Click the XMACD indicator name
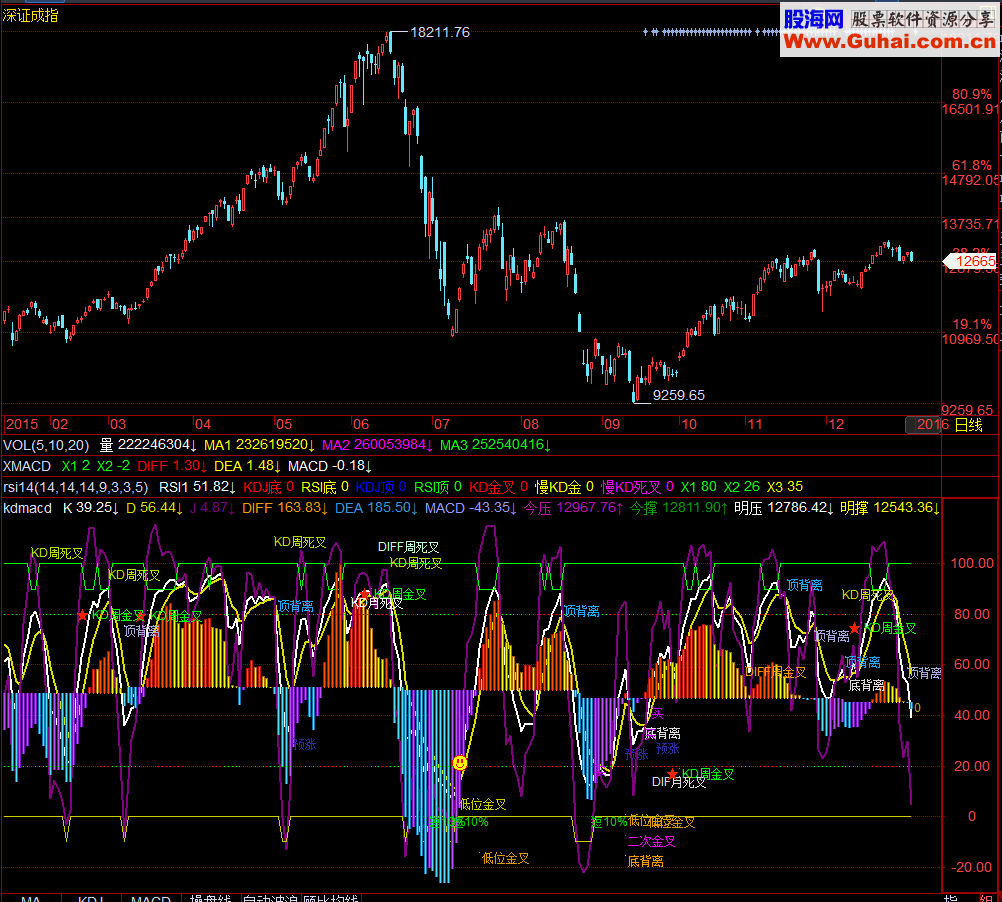 click(27, 466)
